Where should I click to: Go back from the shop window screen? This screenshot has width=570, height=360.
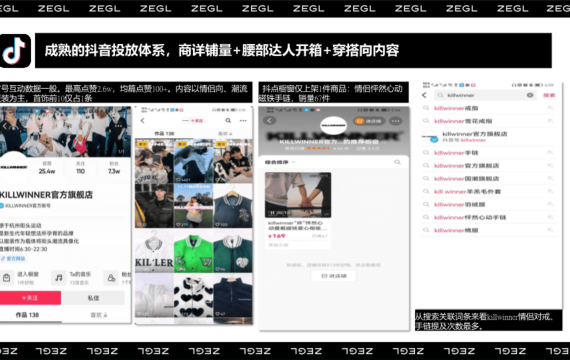click(x=269, y=121)
